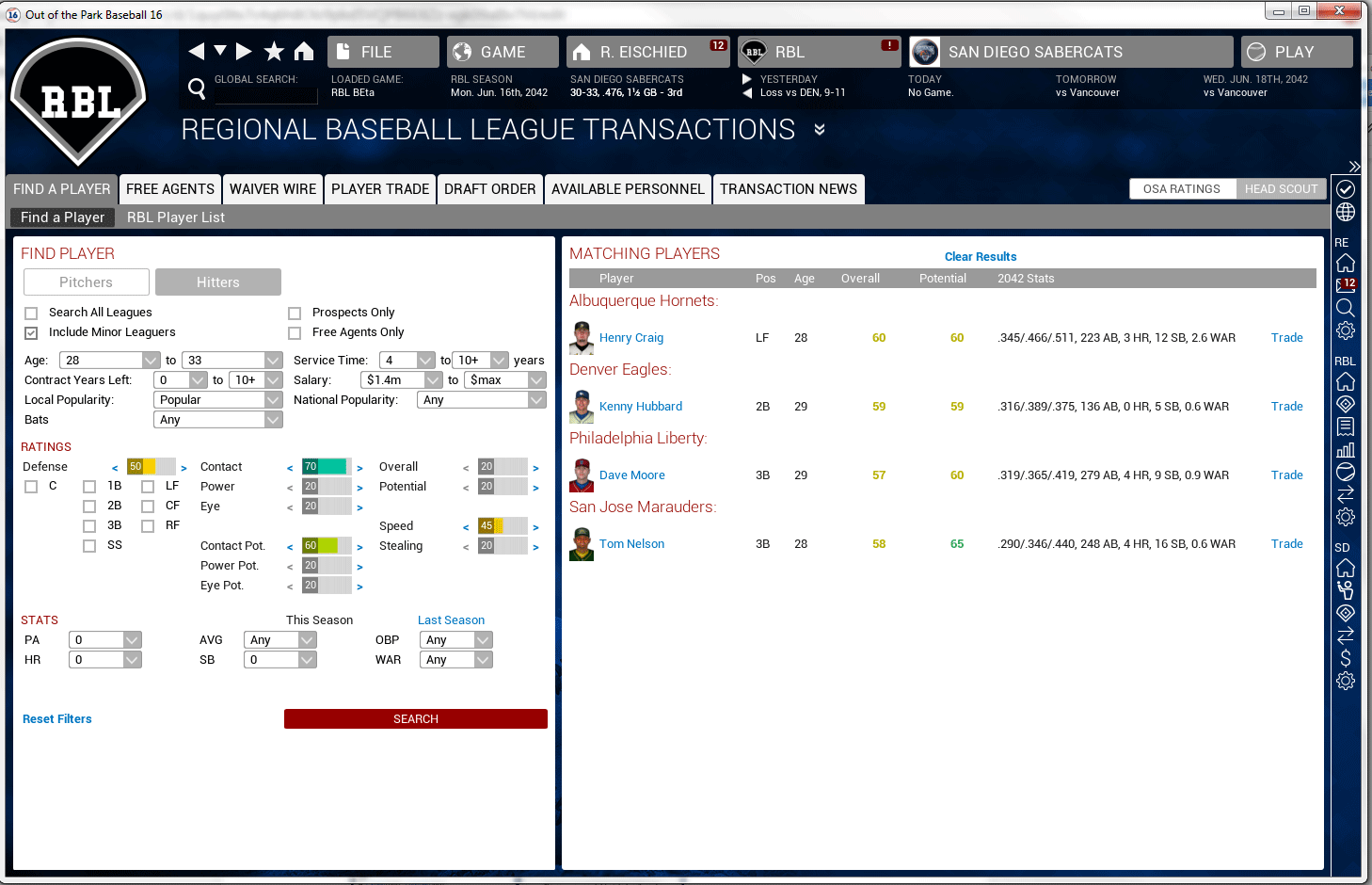Click the global search magnifier icon
The height and width of the screenshot is (885, 1372).
click(197, 88)
